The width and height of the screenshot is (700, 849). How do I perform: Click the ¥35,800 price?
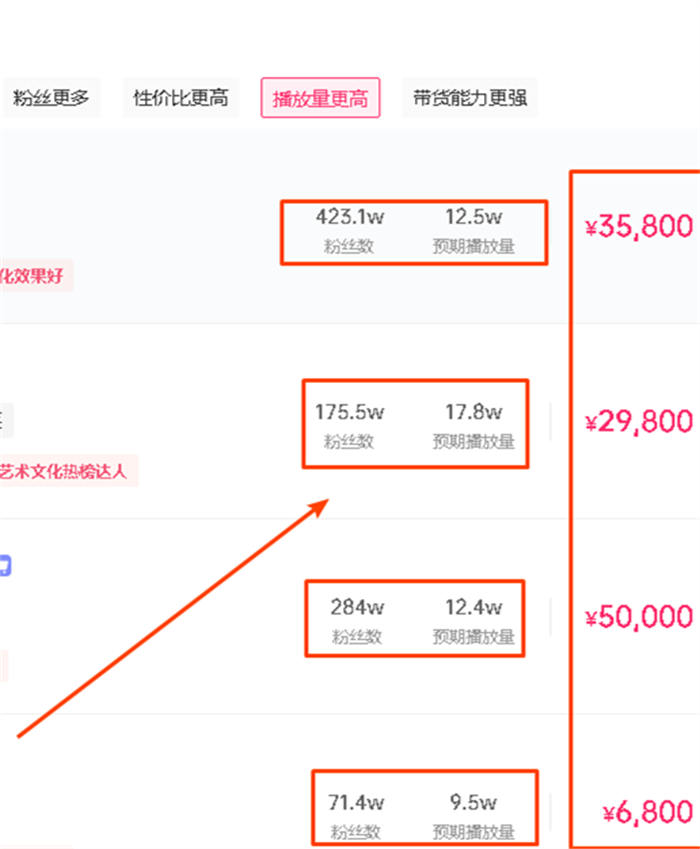pos(639,227)
